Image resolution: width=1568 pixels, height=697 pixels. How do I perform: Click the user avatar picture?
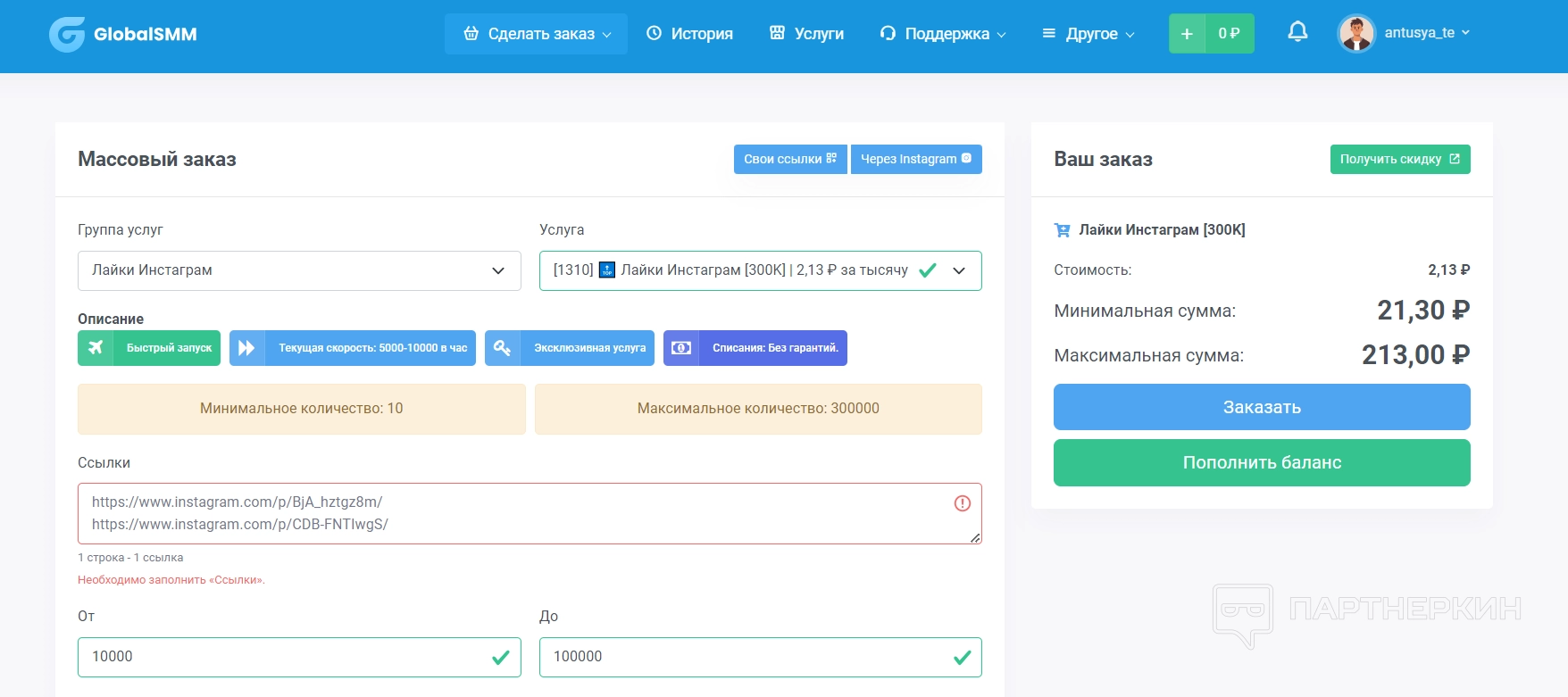tap(1356, 34)
